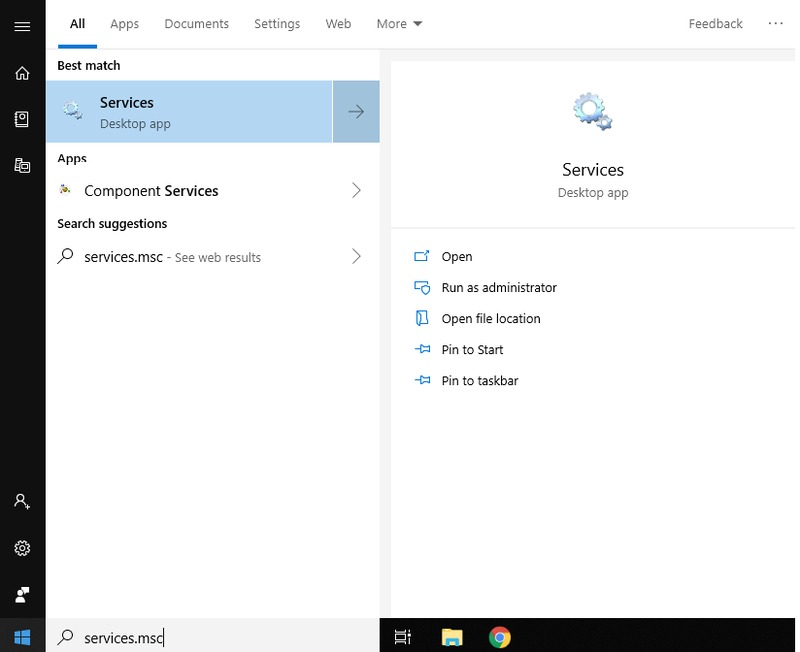Click the hamburger menu icon in sidebar
Screen dimensions: 800x652
(x=22, y=26)
